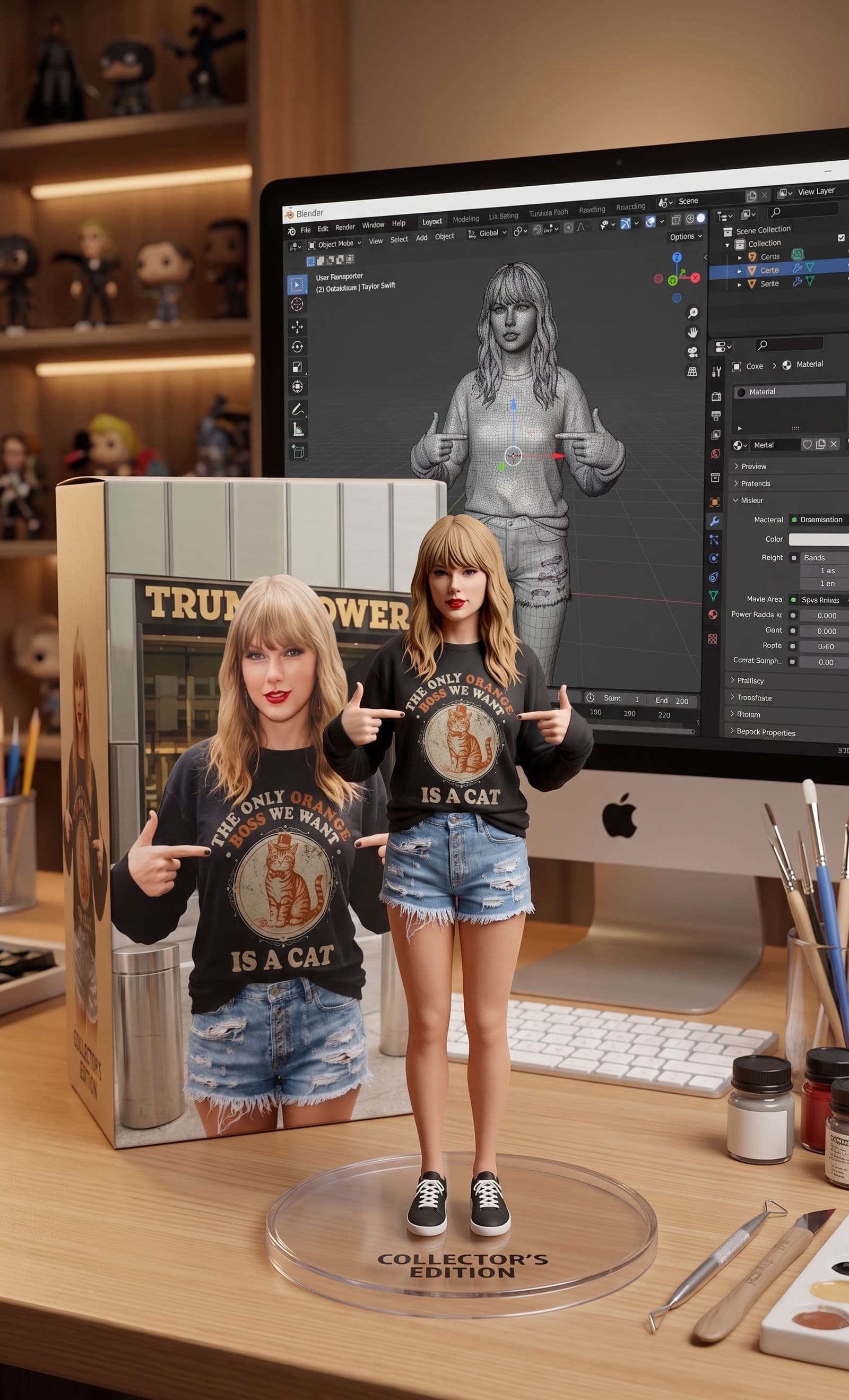Click the hand pan-view gizmo

point(692,332)
